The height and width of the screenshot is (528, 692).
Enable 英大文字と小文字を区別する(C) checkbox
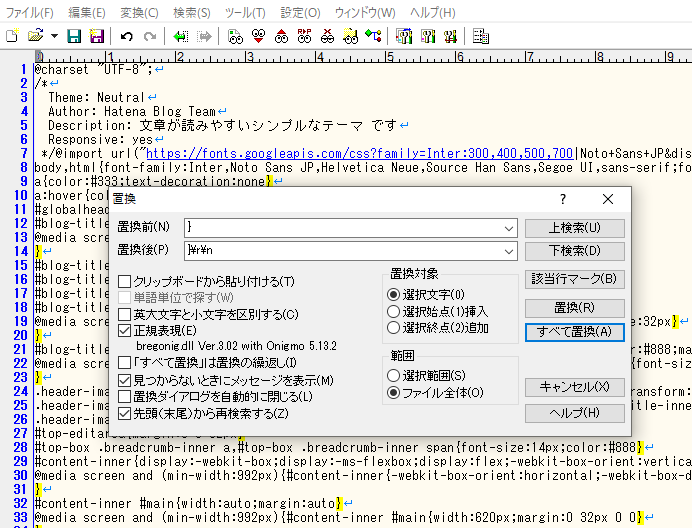pos(124,314)
